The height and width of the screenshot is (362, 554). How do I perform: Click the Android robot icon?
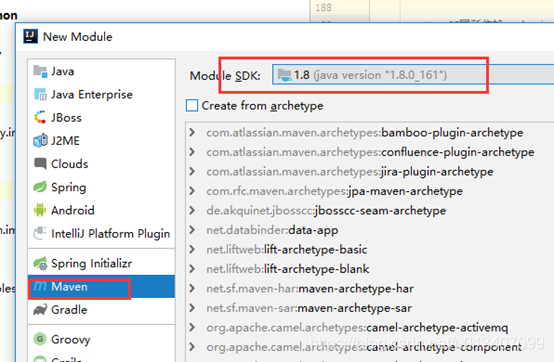[x=40, y=210]
